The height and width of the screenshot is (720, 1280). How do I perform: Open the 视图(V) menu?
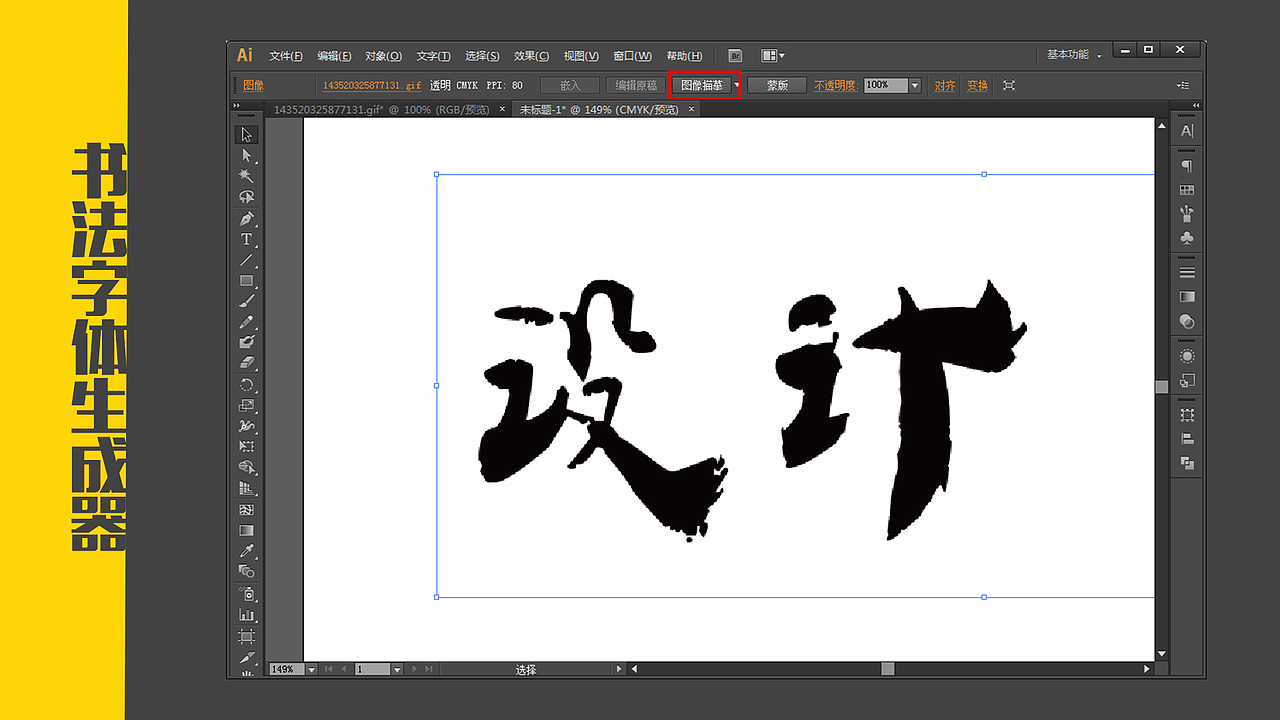581,56
